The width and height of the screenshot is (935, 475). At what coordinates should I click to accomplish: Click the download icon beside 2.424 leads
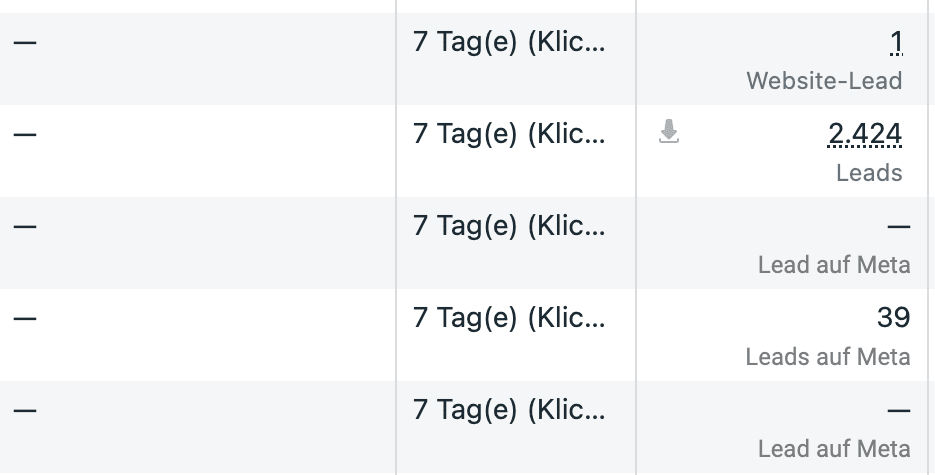669,132
